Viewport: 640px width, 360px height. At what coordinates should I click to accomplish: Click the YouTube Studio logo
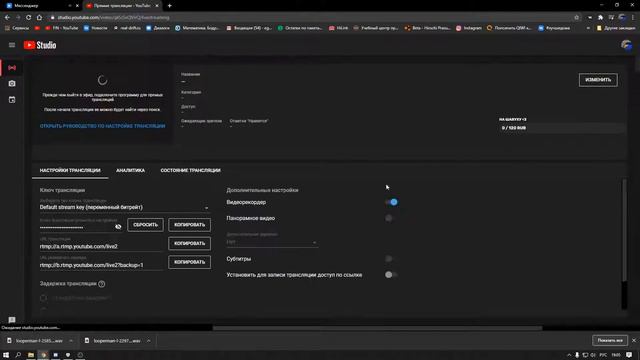[40, 45]
